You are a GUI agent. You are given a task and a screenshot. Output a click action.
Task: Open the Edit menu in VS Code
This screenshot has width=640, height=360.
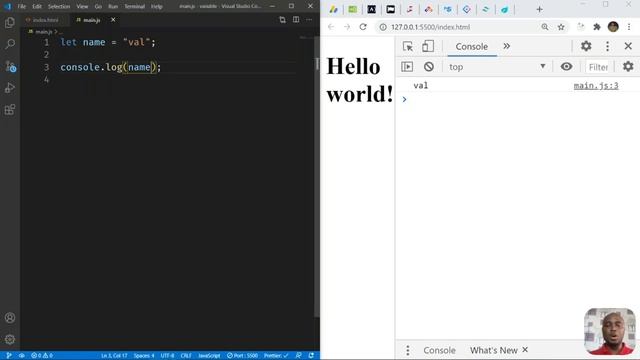pyautogui.click(x=37, y=7)
